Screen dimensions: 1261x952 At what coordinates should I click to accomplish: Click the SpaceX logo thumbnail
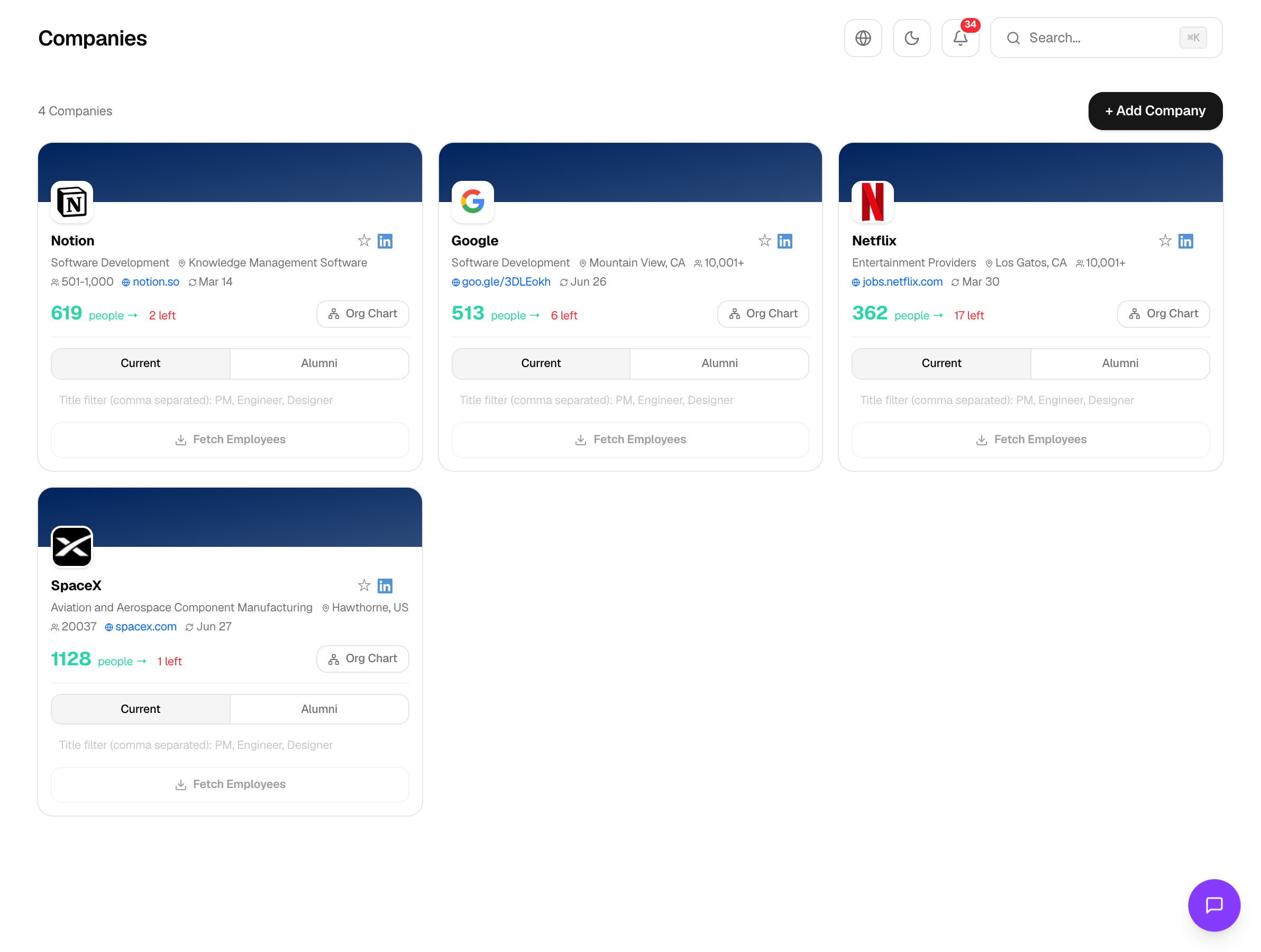tap(72, 547)
